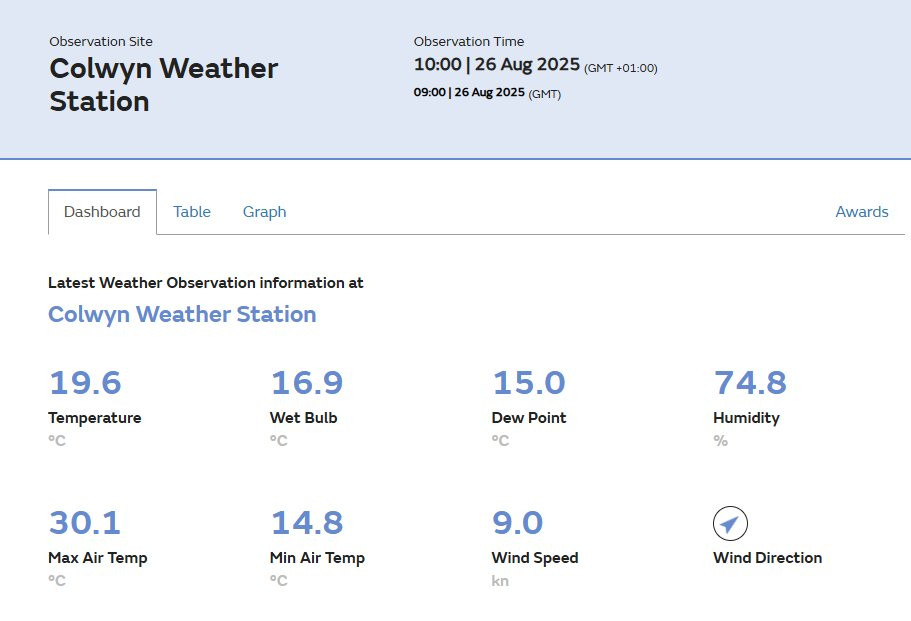Click the max air temp value 30.1

pyautogui.click(x=85, y=523)
